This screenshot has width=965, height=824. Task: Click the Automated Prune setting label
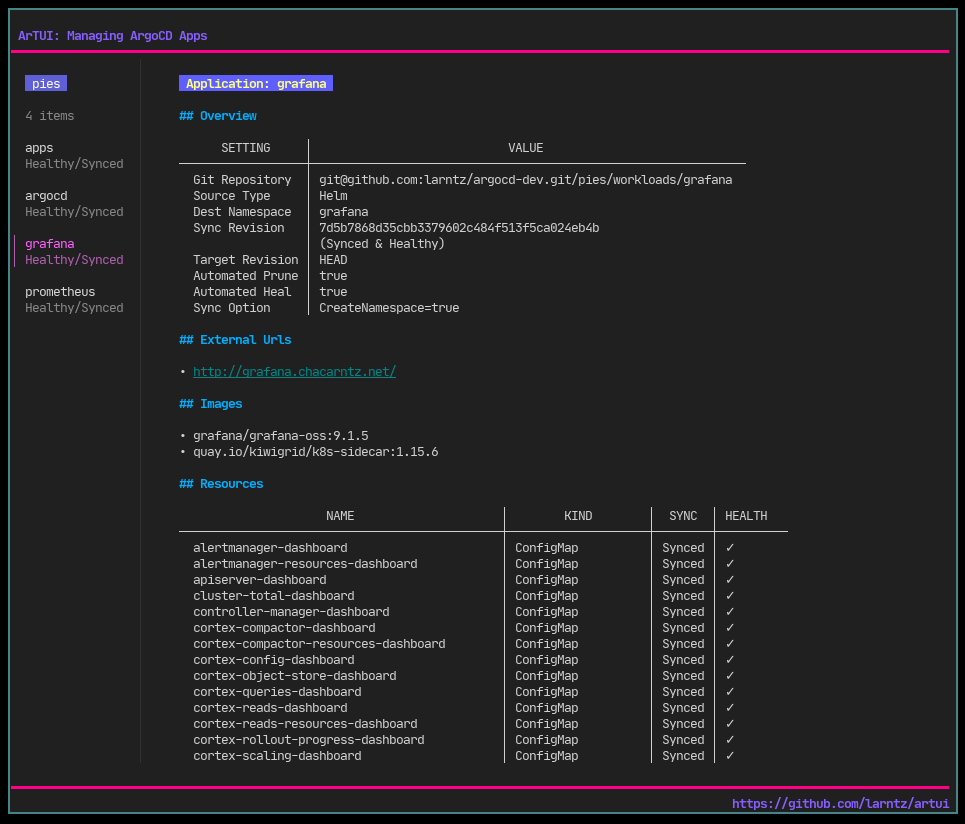click(246, 276)
